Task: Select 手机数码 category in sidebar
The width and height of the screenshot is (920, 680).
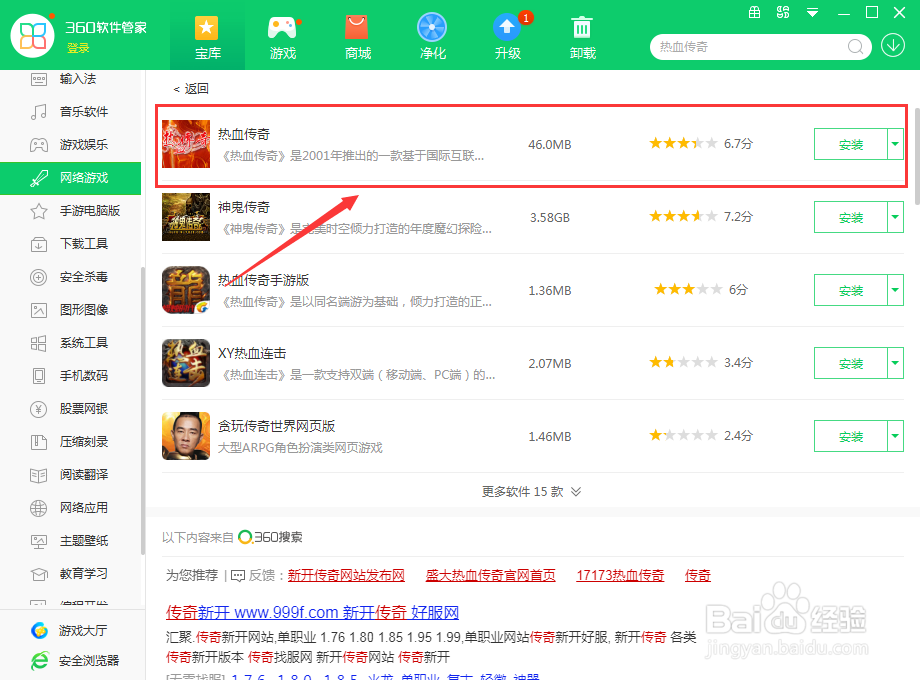Action: tap(70, 375)
